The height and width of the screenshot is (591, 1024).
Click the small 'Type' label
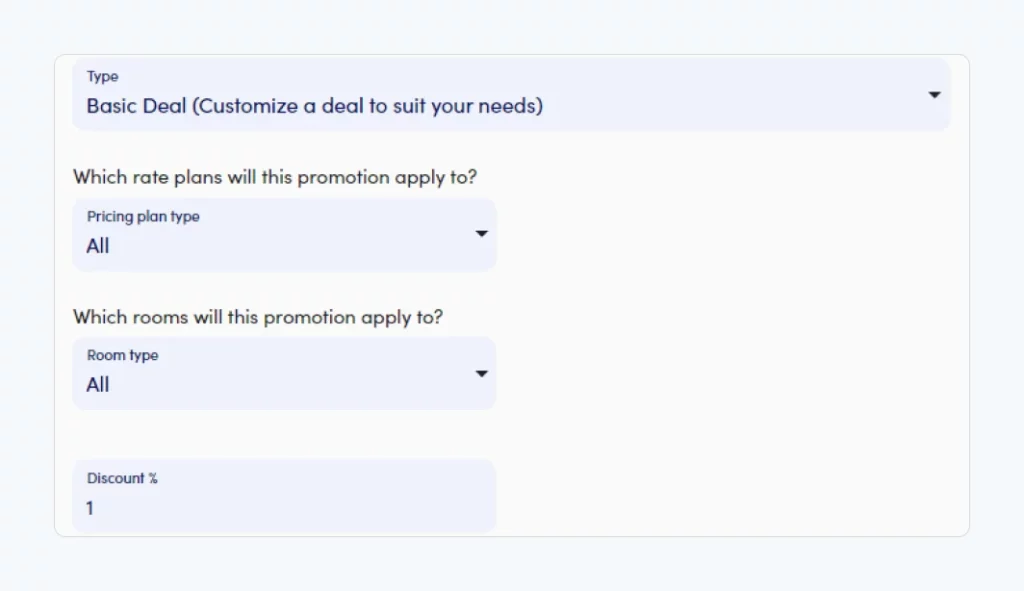tap(103, 76)
